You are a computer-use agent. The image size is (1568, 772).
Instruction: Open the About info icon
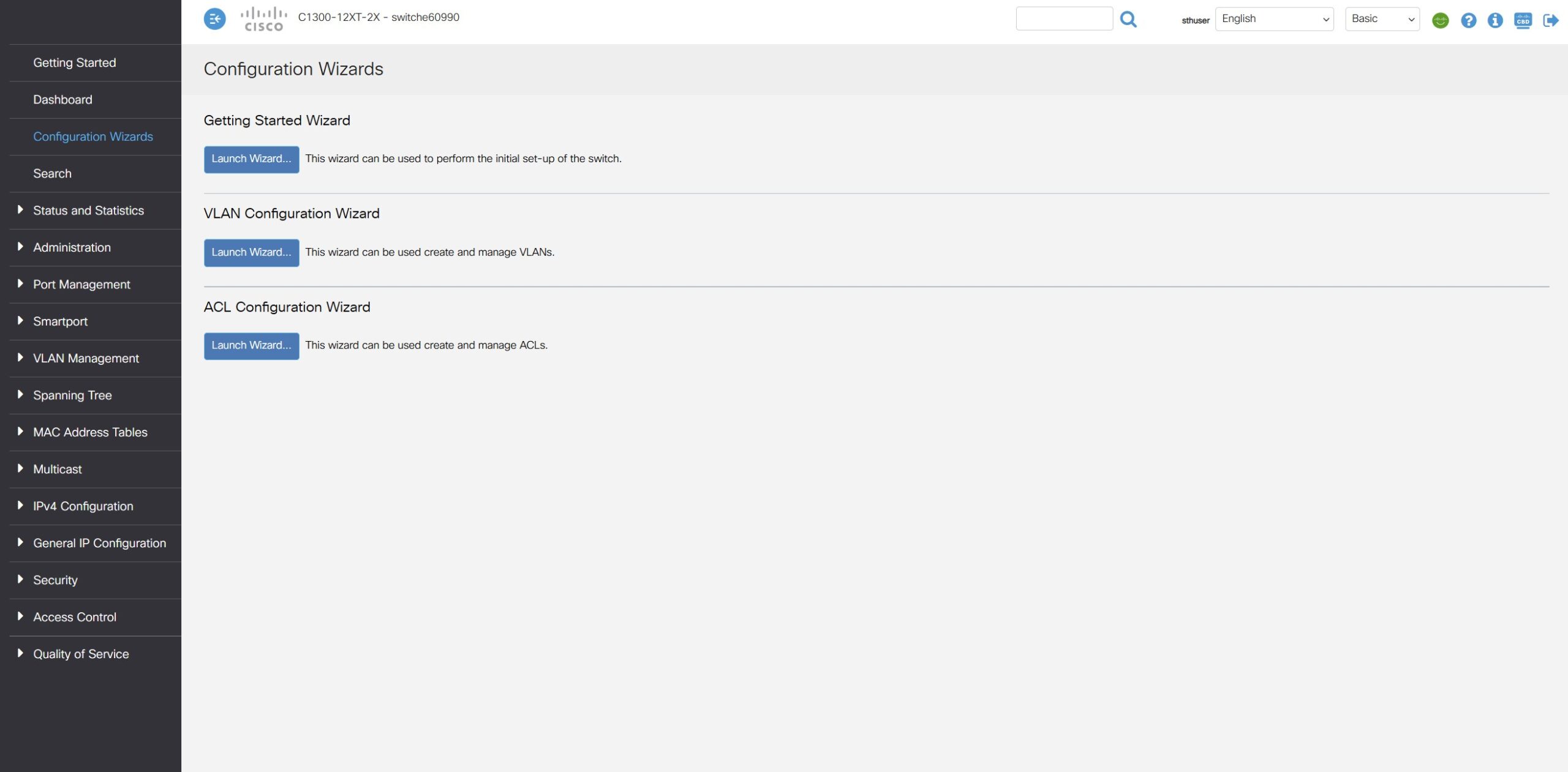coord(1495,20)
